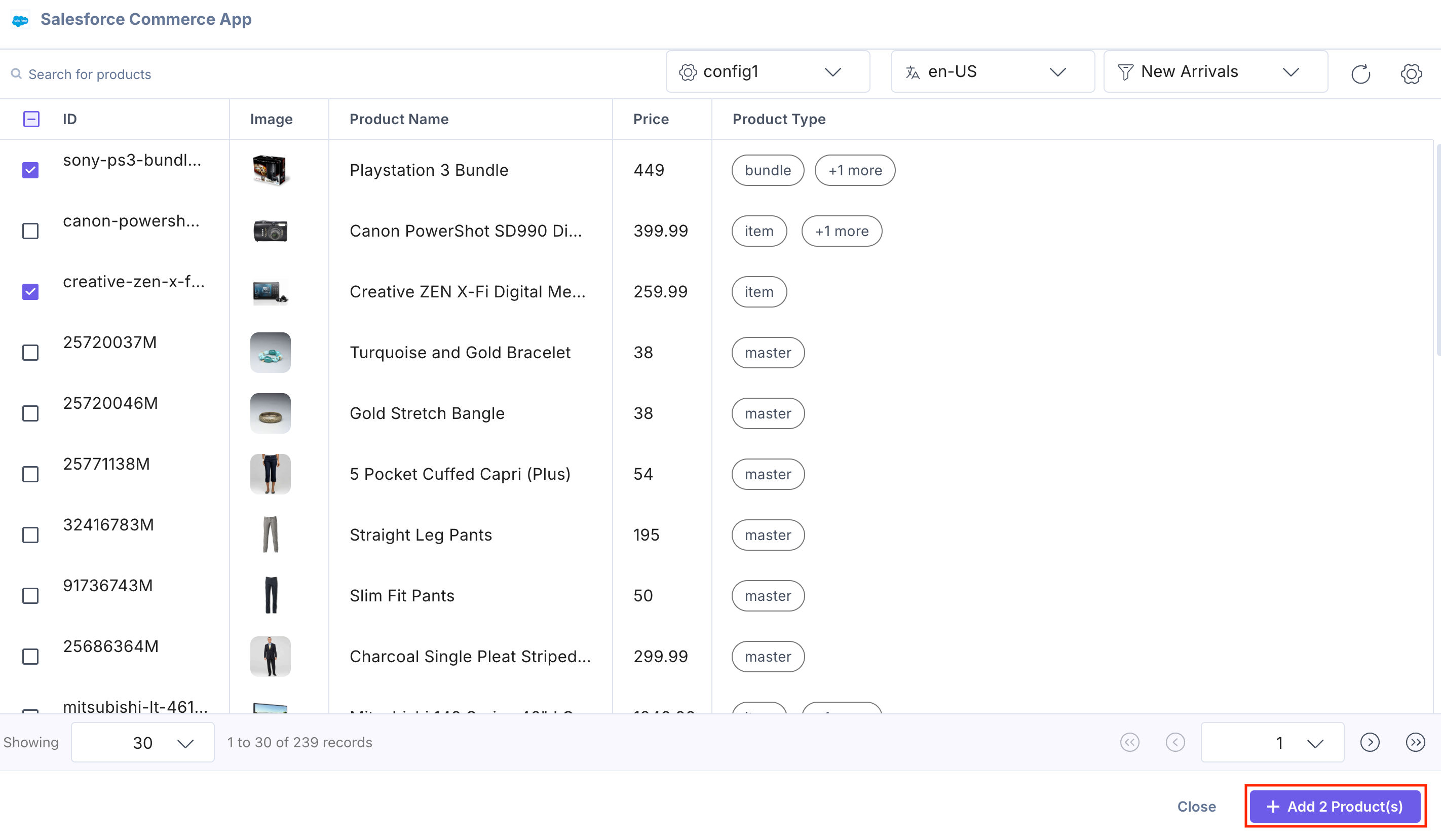Click the Price column header
The image size is (1441, 840).
[651, 119]
